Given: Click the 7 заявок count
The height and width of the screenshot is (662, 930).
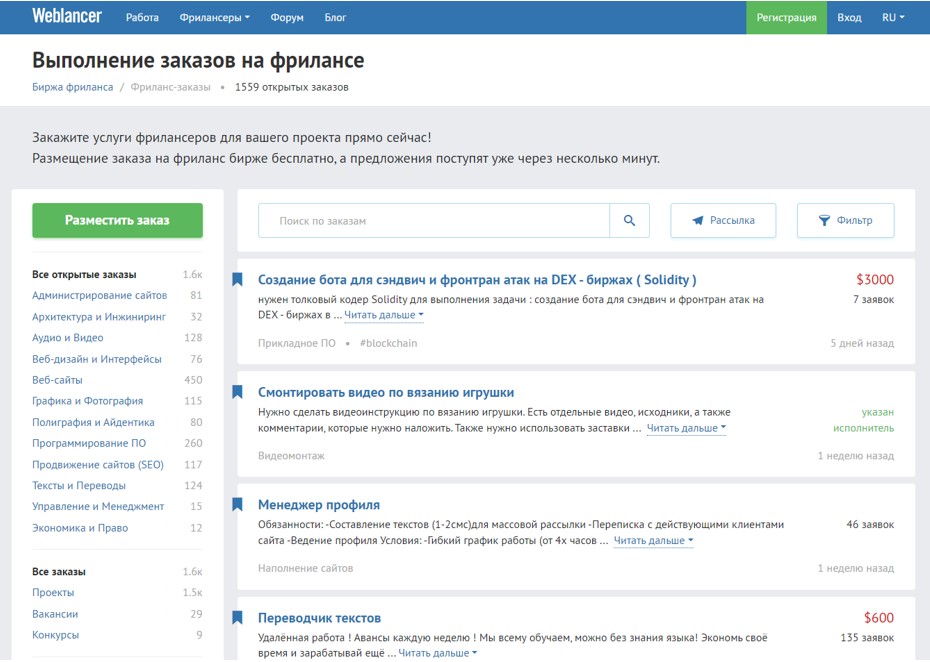Looking at the screenshot, I should [x=874, y=300].
